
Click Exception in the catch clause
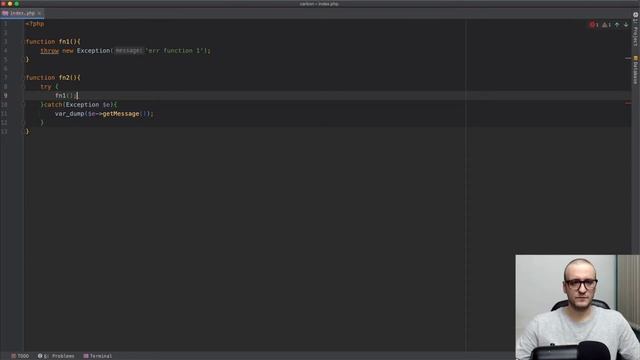[x=82, y=104]
